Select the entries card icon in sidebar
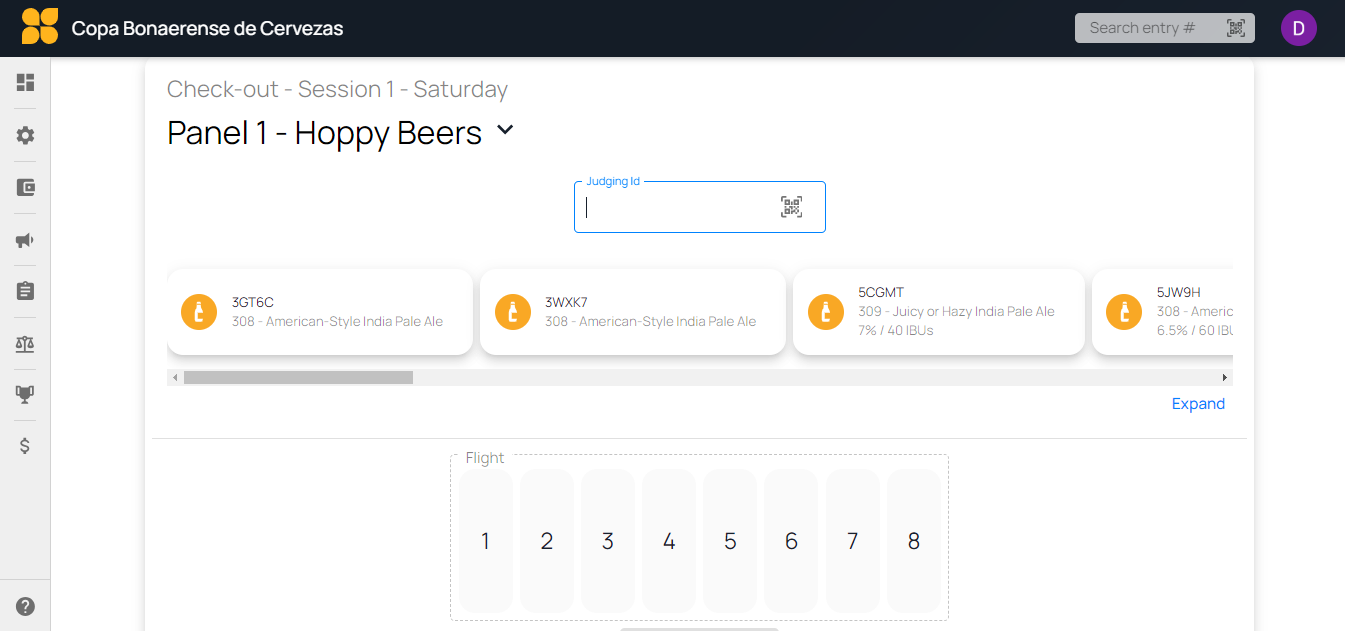This screenshot has width=1345, height=631. (x=25, y=187)
